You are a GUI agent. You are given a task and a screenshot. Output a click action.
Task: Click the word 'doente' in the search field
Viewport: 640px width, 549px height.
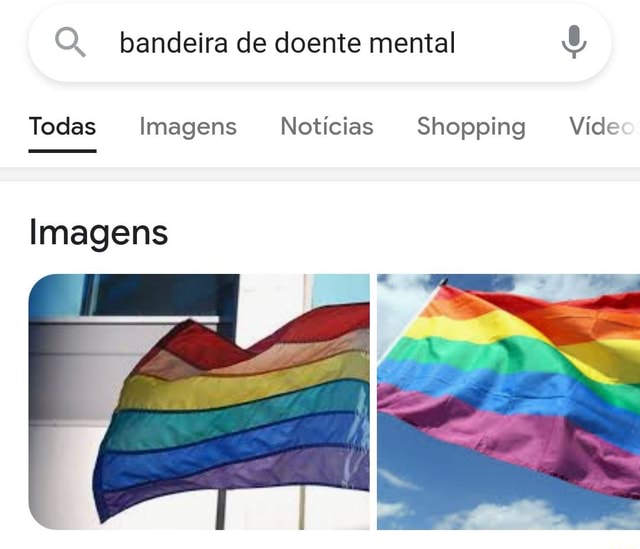pos(318,43)
